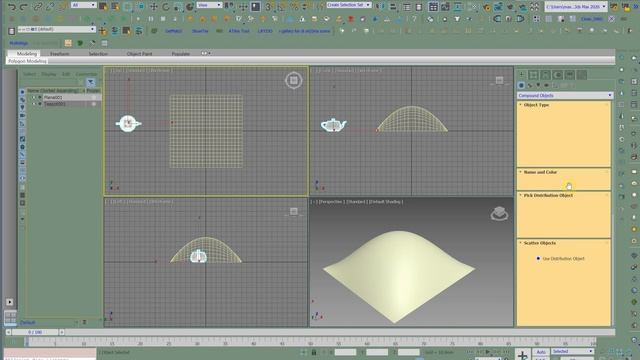Collapse the Scatter Objects rollout
The height and width of the screenshot is (360, 640).
(x=564, y=243)
